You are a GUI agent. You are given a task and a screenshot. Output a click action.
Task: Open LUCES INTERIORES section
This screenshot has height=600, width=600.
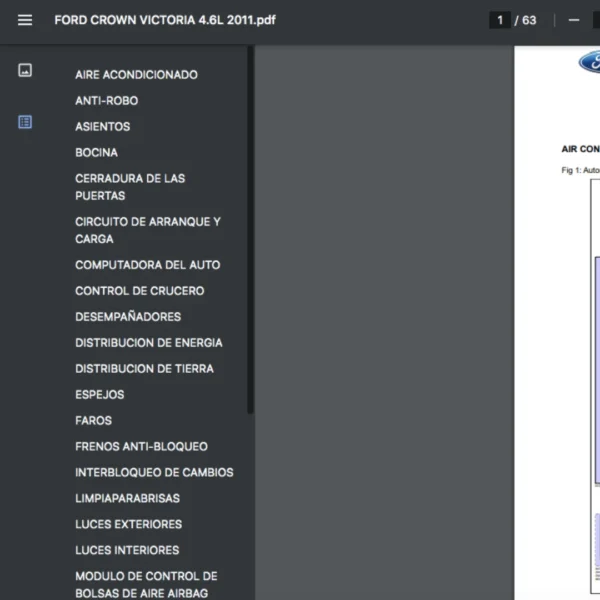tap(127, 550)
